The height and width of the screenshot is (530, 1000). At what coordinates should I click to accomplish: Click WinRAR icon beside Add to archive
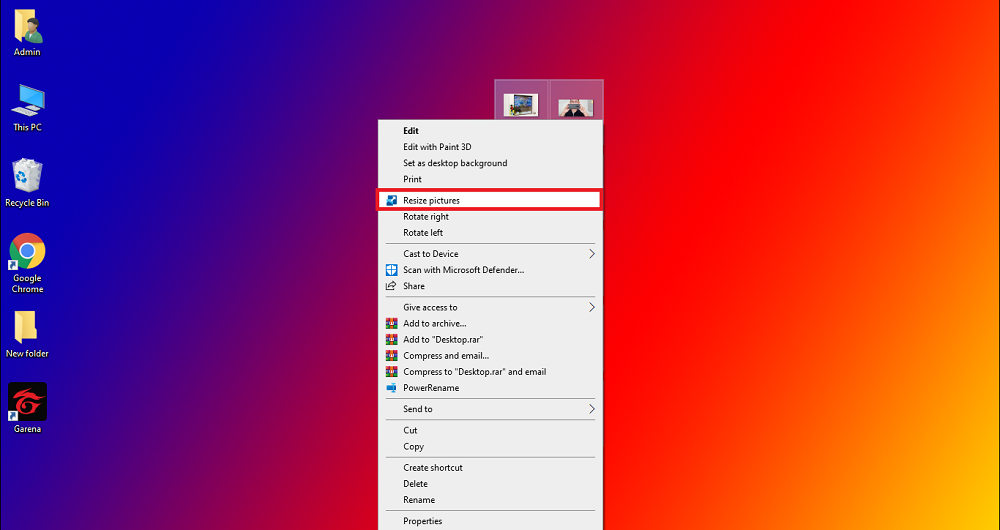point(392,323)
